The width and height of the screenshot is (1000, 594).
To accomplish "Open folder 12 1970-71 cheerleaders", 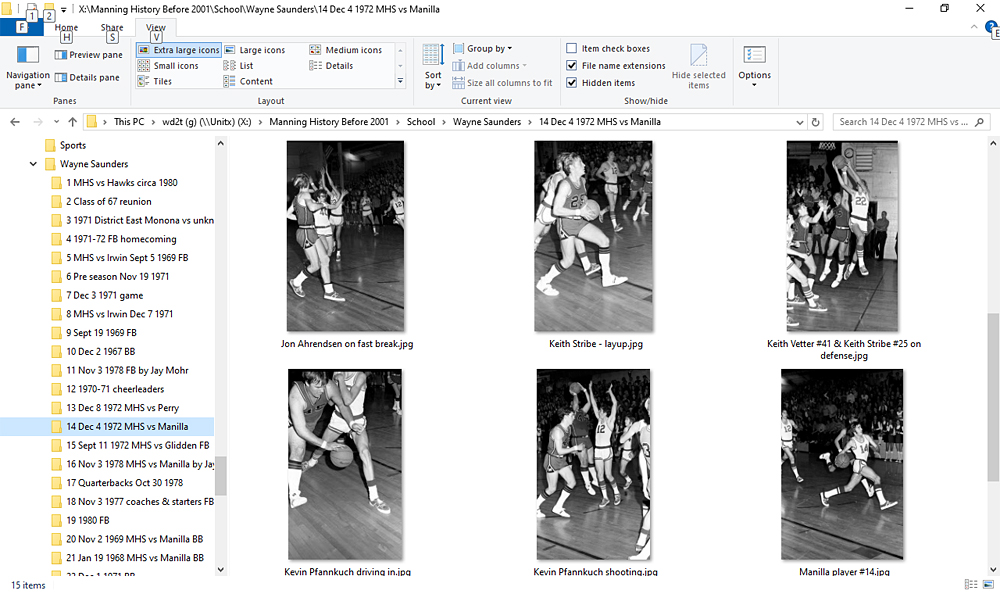I will pyautogui.click(x=108, y=389).
